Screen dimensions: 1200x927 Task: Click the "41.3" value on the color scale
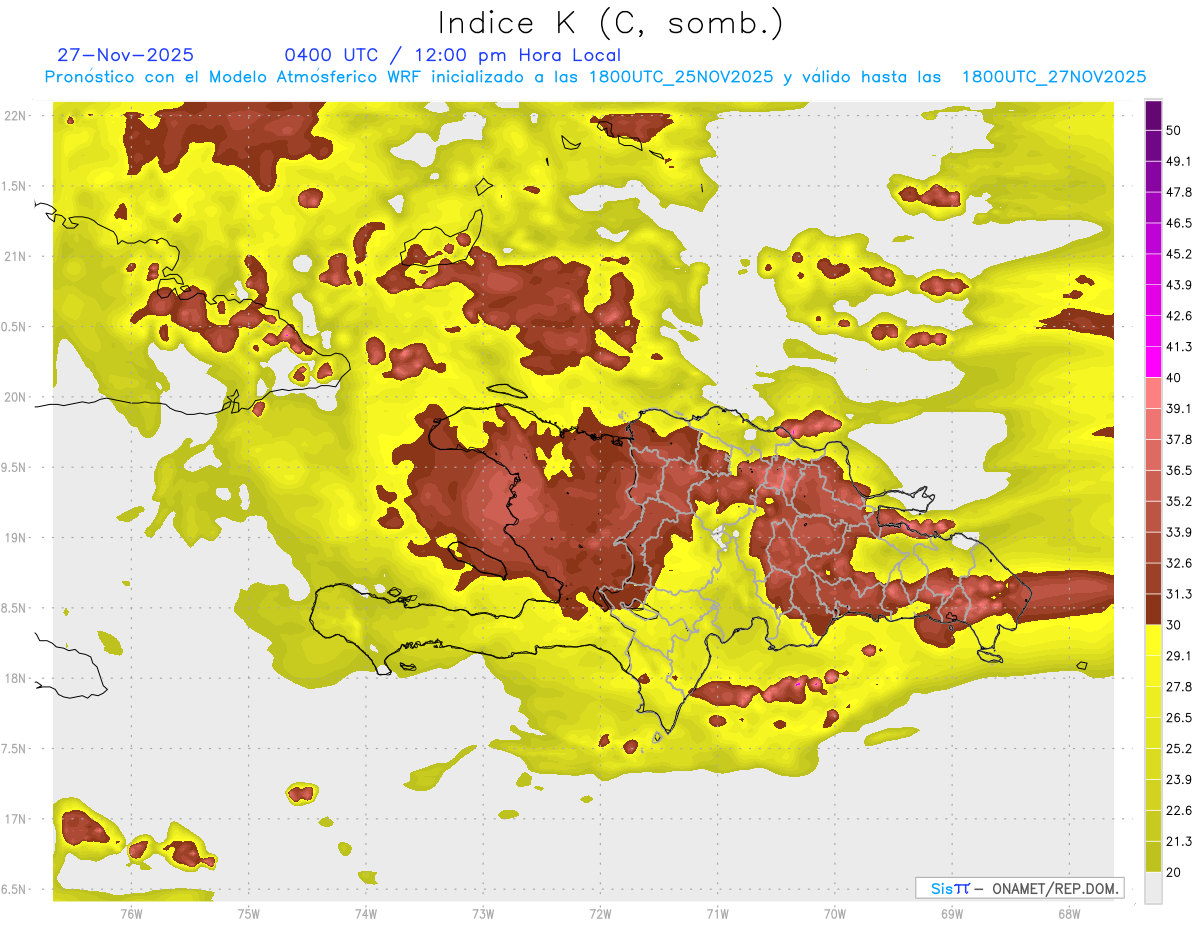click(x=1180, y=347)
